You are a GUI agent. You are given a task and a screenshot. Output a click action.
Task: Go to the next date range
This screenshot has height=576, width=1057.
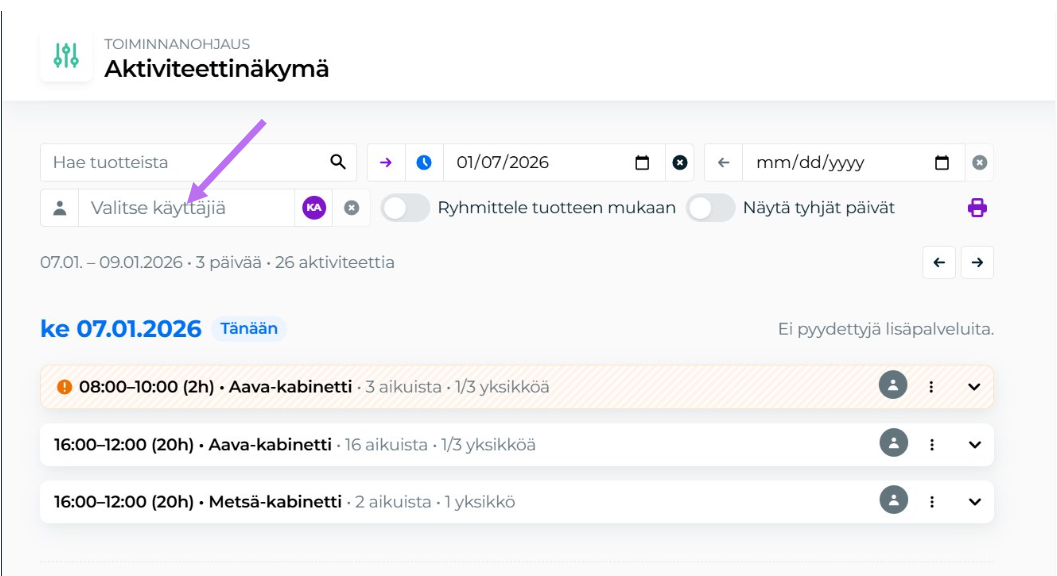click(x=977, y=262)
